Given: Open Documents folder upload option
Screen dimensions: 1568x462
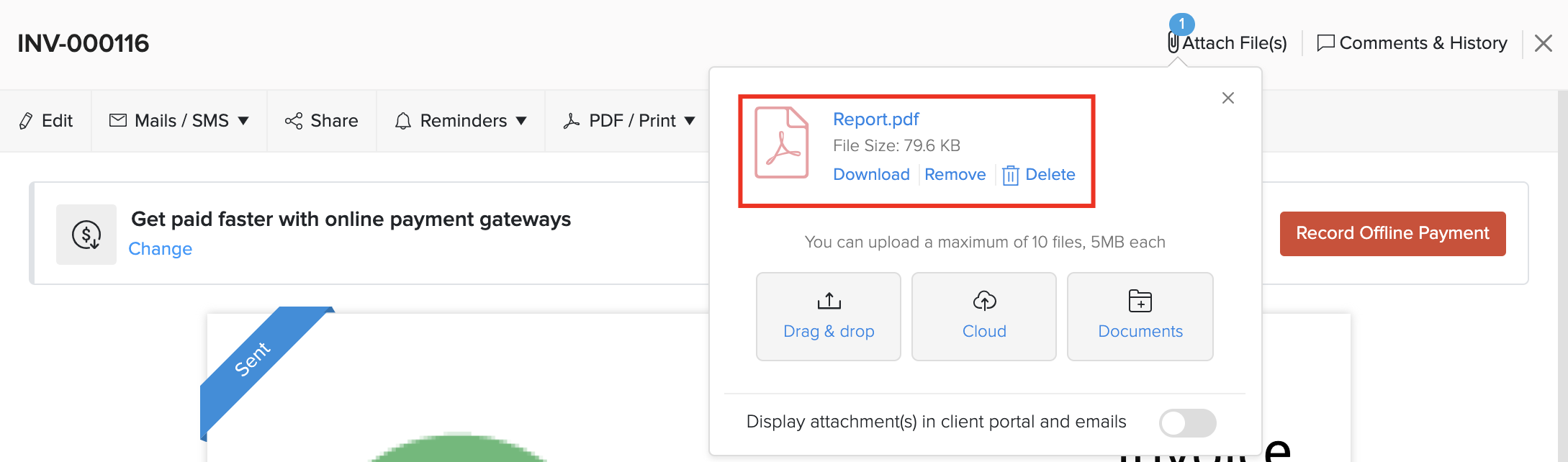Looking at the screenshot, I should (x=1140, y=317).
